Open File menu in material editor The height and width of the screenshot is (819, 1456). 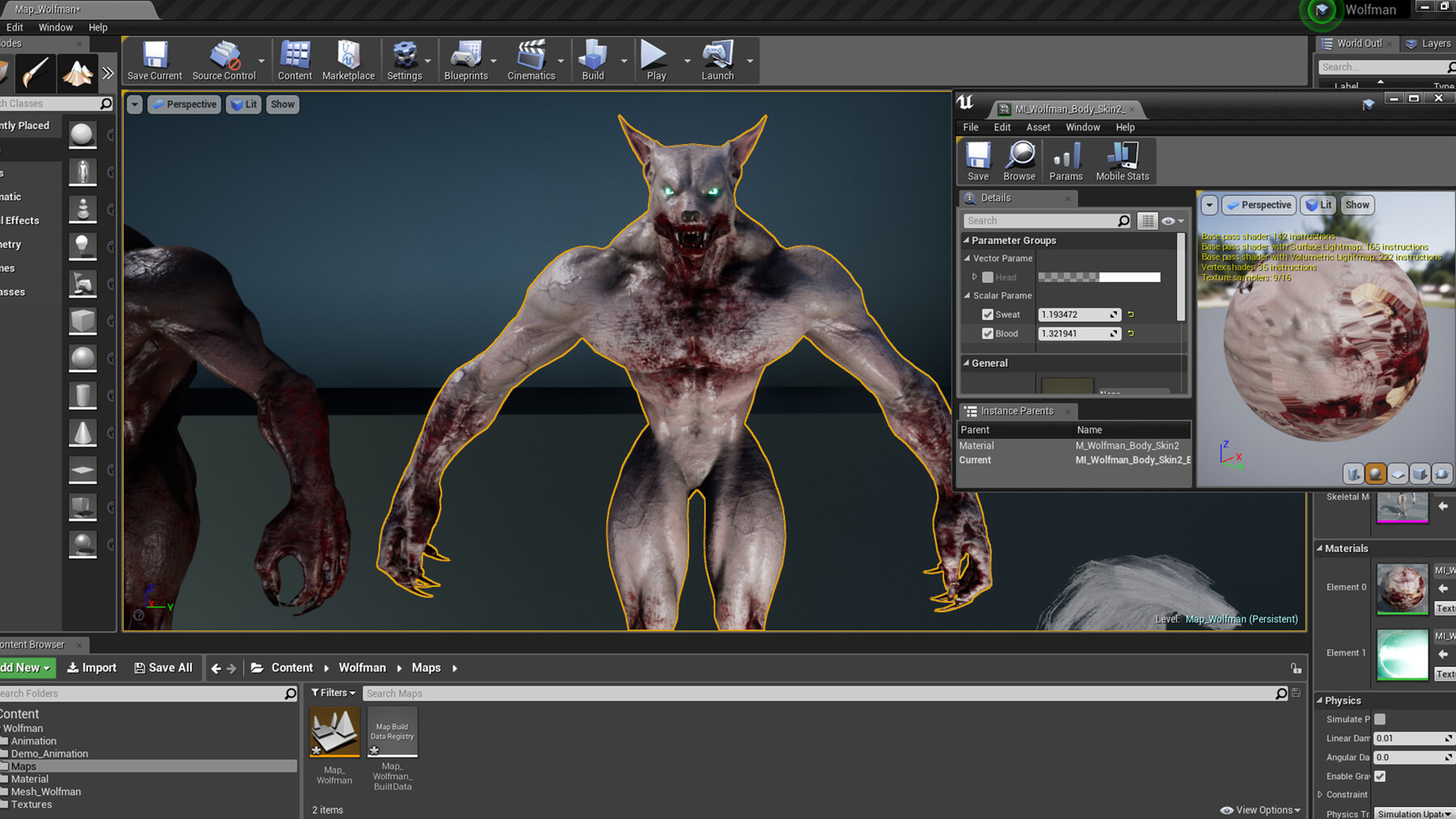[971, 128]
